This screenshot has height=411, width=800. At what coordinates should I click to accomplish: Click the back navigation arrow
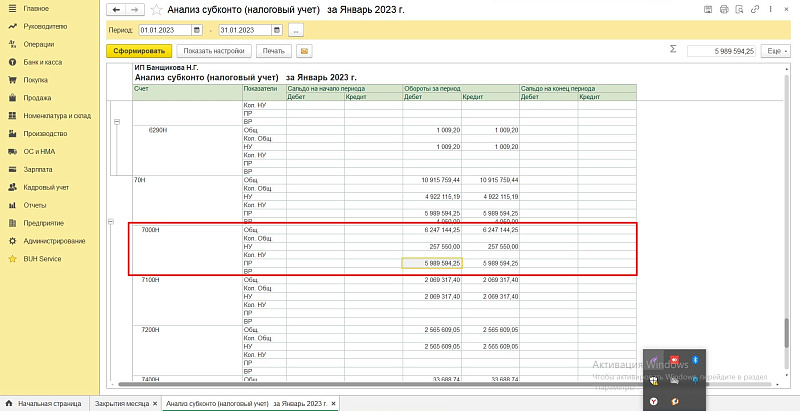pyautogui.click(x=115, y=9)
